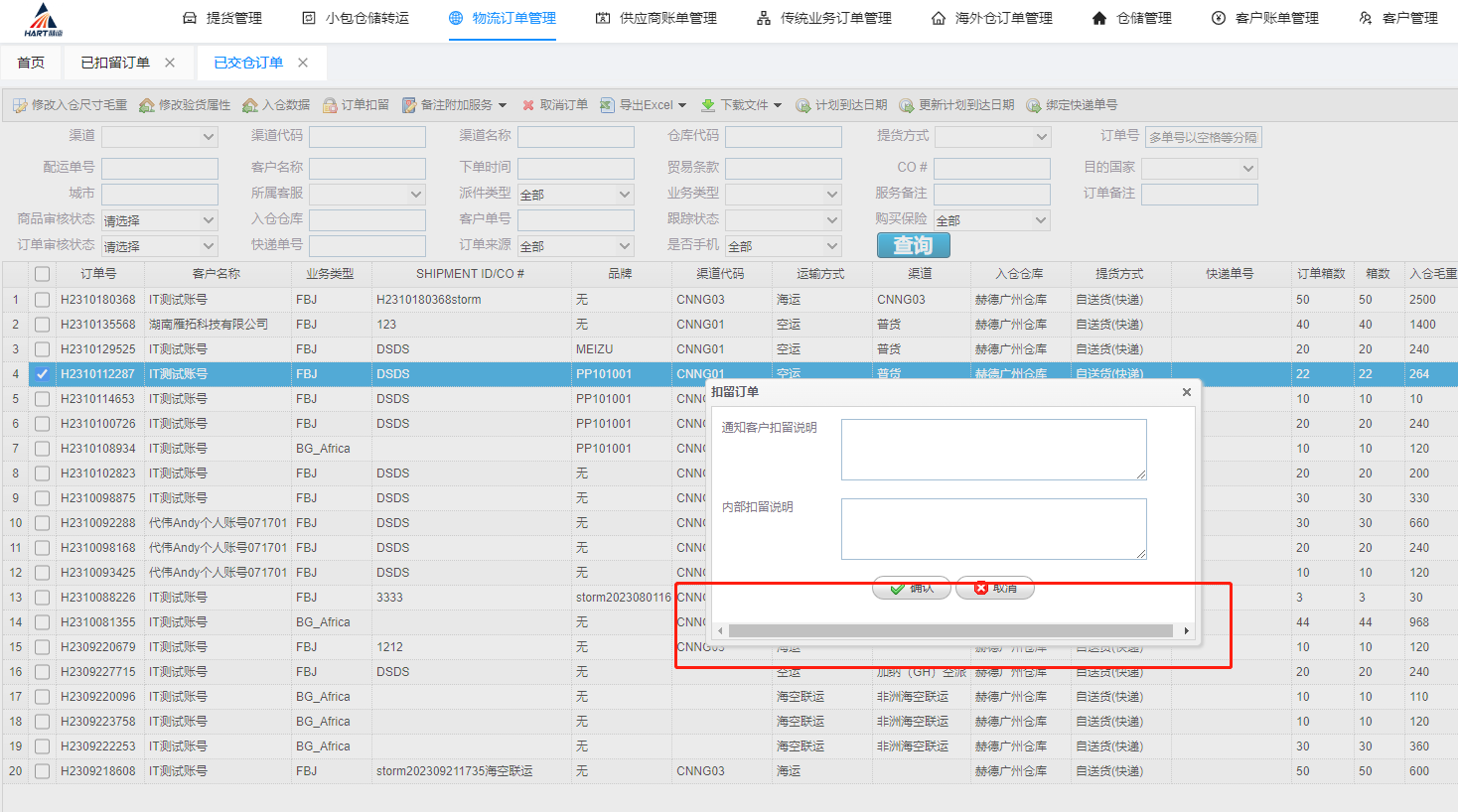
Task: Uncheck the row for order H2310112287
Action: tap(42, 374)
